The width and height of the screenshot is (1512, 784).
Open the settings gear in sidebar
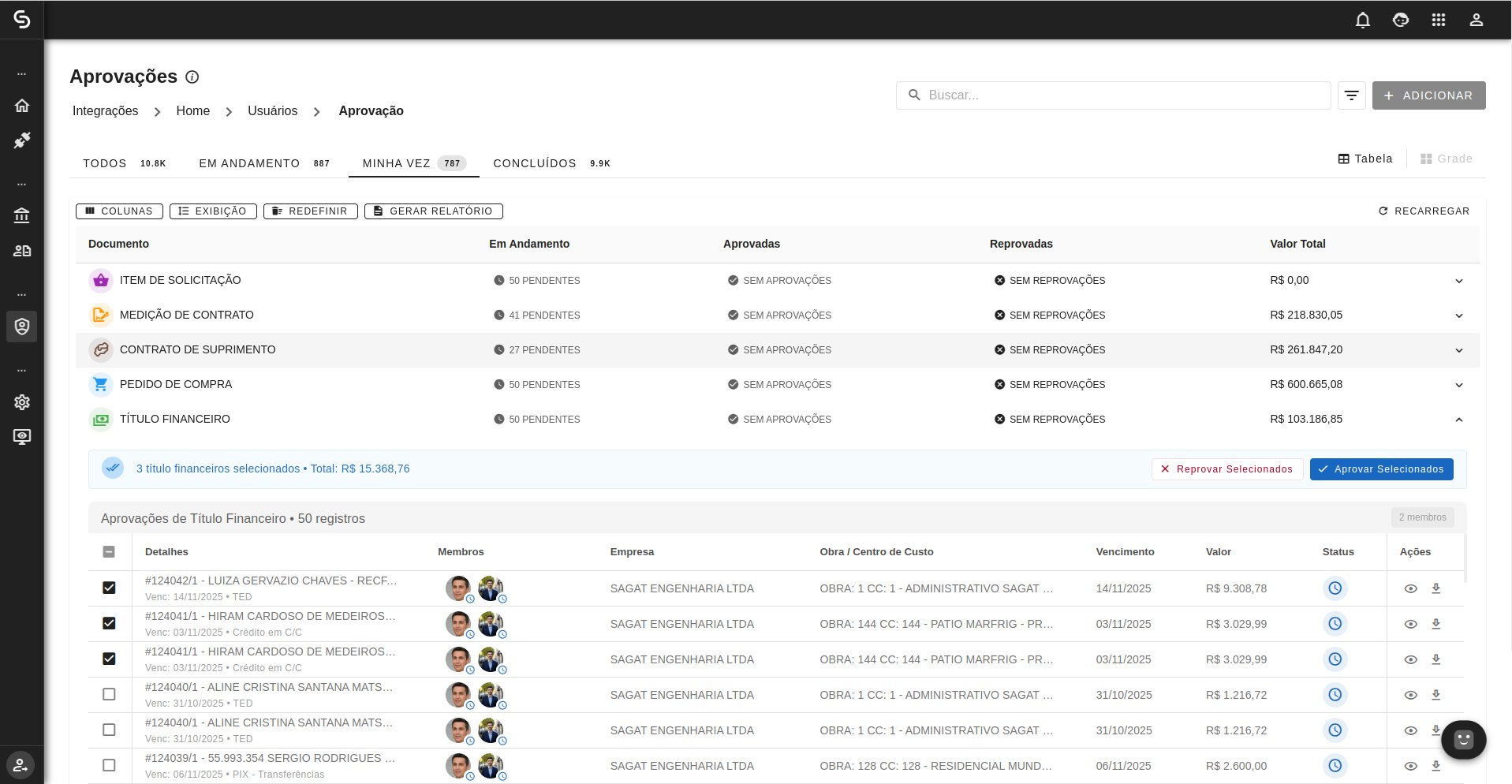22,402
